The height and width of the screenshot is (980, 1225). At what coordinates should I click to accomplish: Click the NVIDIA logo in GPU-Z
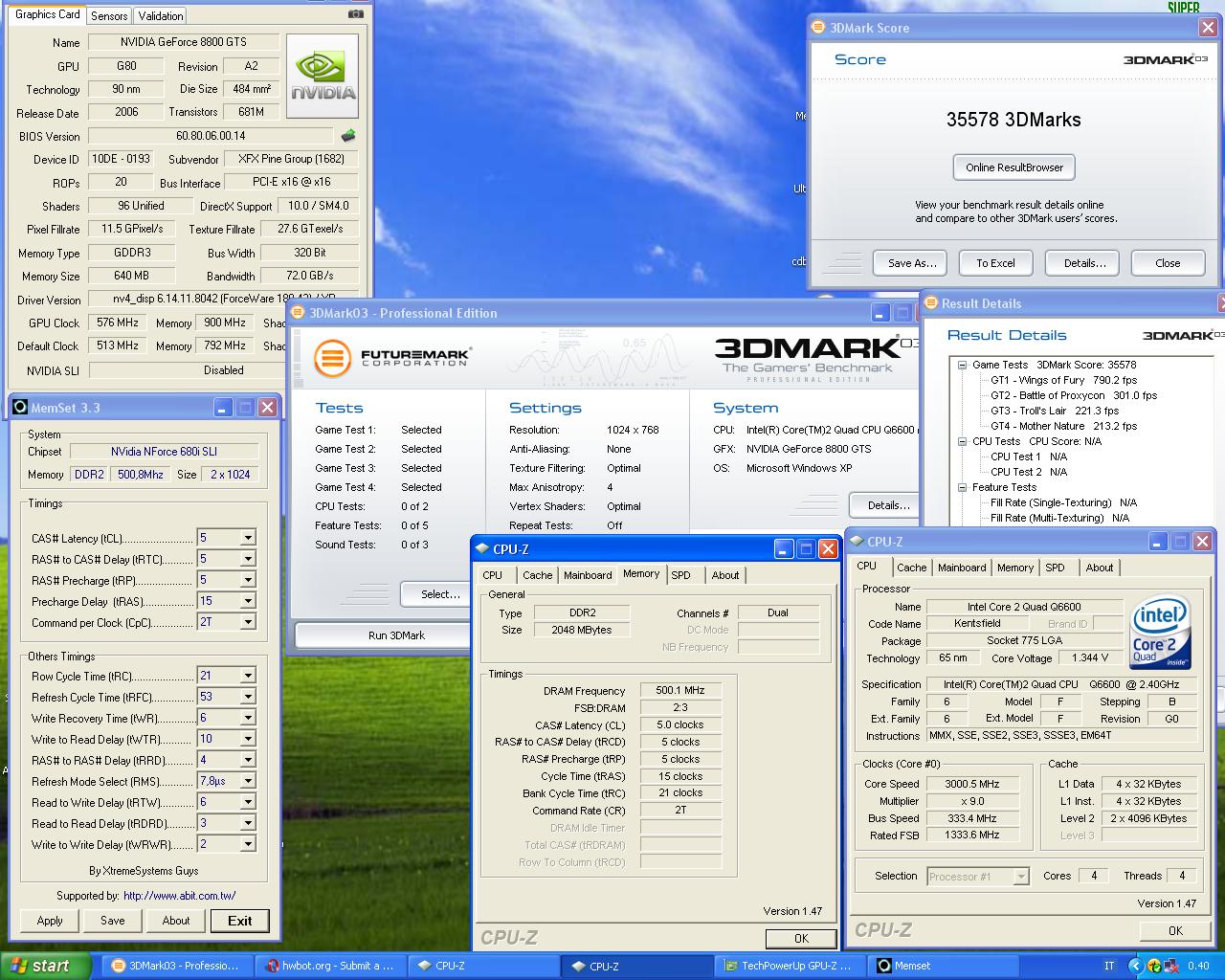tap(323, 76)
